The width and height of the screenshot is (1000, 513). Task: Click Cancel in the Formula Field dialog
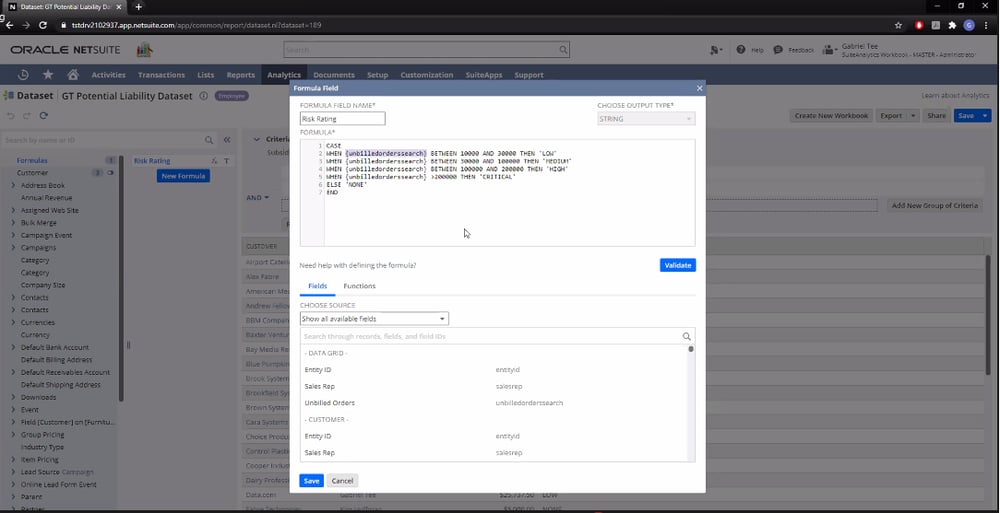tap(342, 480)
